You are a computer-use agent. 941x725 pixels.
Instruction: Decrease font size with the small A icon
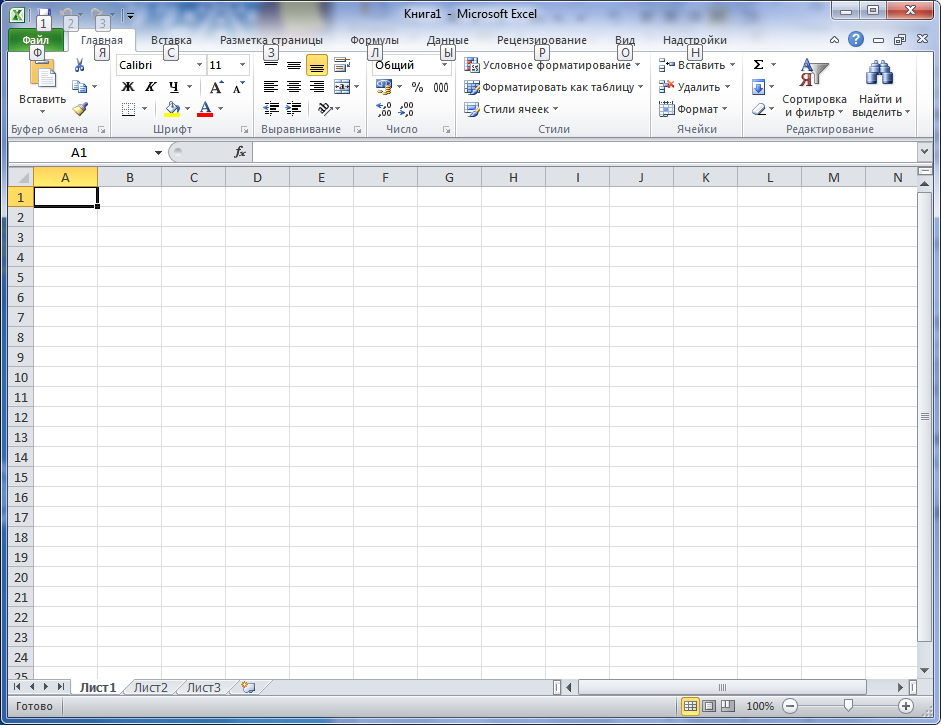click(238, 87)
